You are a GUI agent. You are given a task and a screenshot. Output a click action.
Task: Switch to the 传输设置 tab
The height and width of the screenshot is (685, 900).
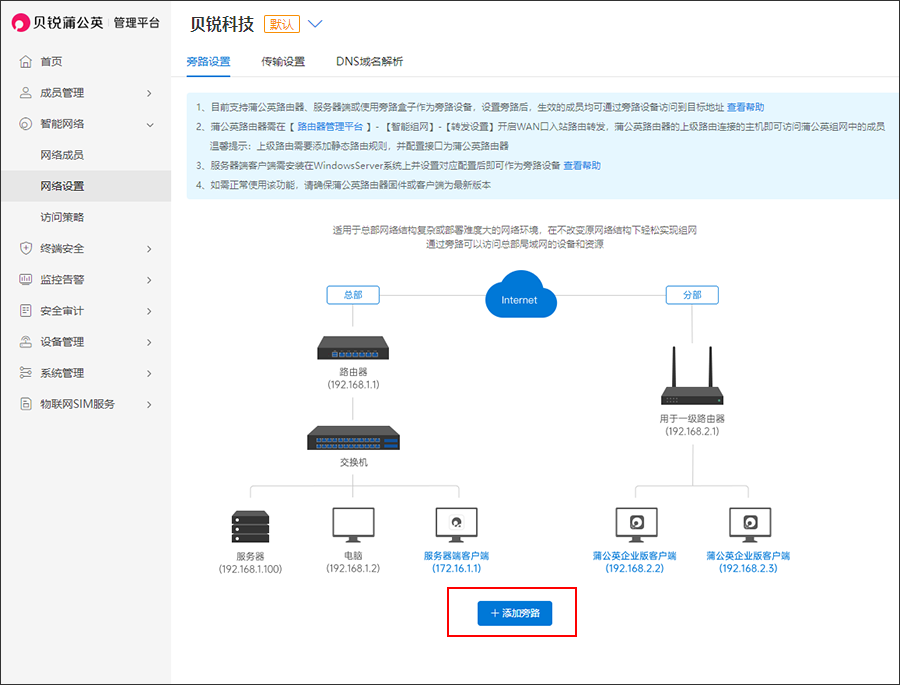(283, 61)
